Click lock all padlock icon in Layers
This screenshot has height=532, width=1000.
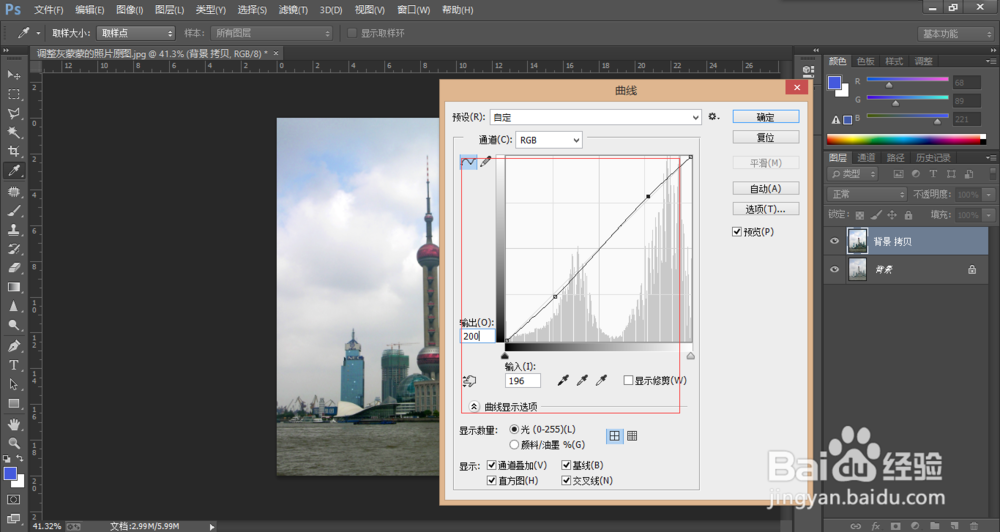click(x=908, y=215)
